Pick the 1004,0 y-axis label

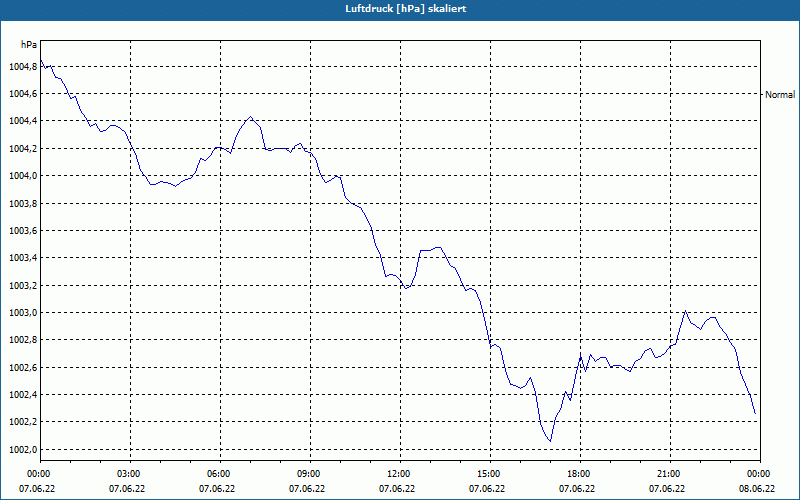(23, 176)
